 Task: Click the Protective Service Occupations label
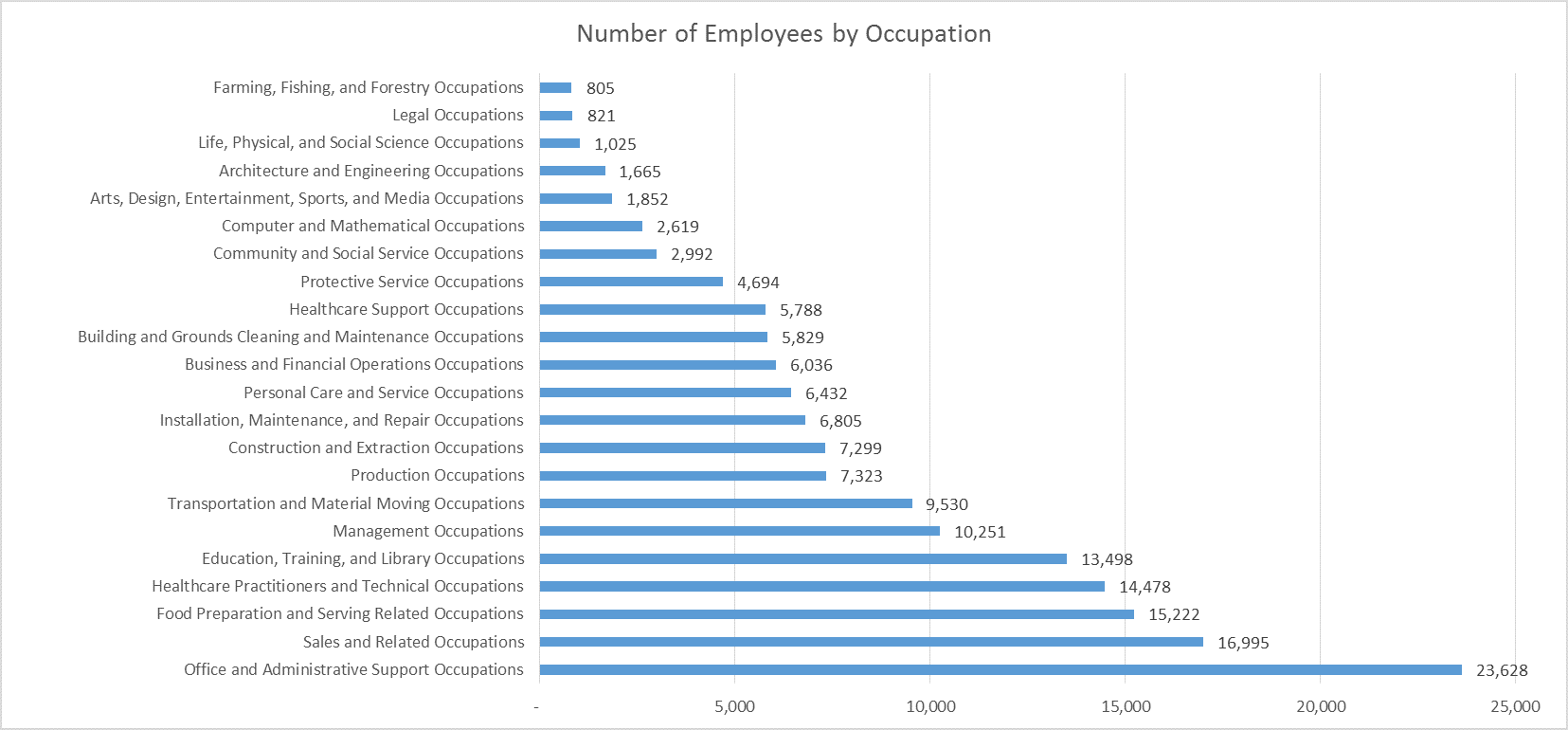click(411, 282)
